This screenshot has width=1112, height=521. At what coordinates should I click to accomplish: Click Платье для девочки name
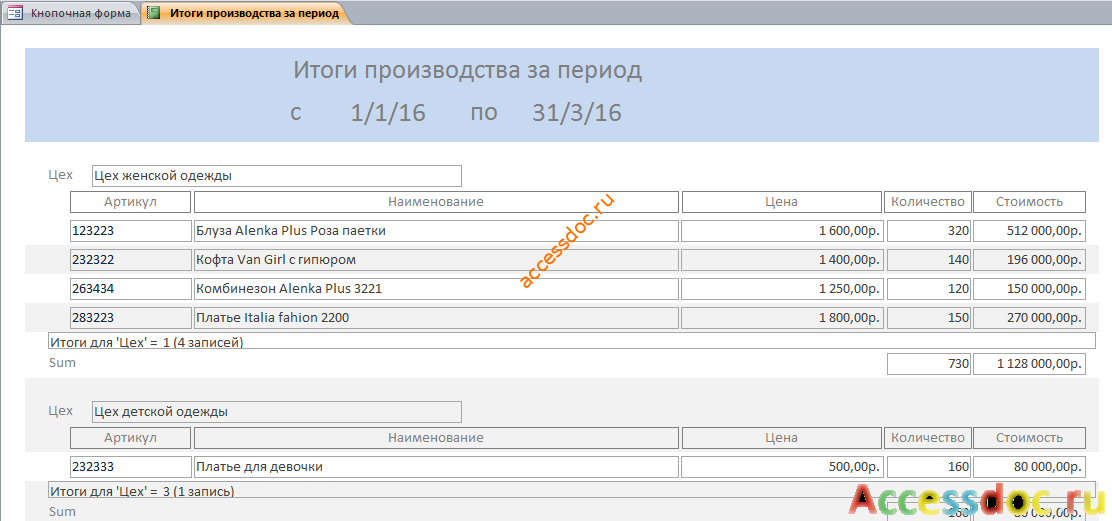coord(436,467)
